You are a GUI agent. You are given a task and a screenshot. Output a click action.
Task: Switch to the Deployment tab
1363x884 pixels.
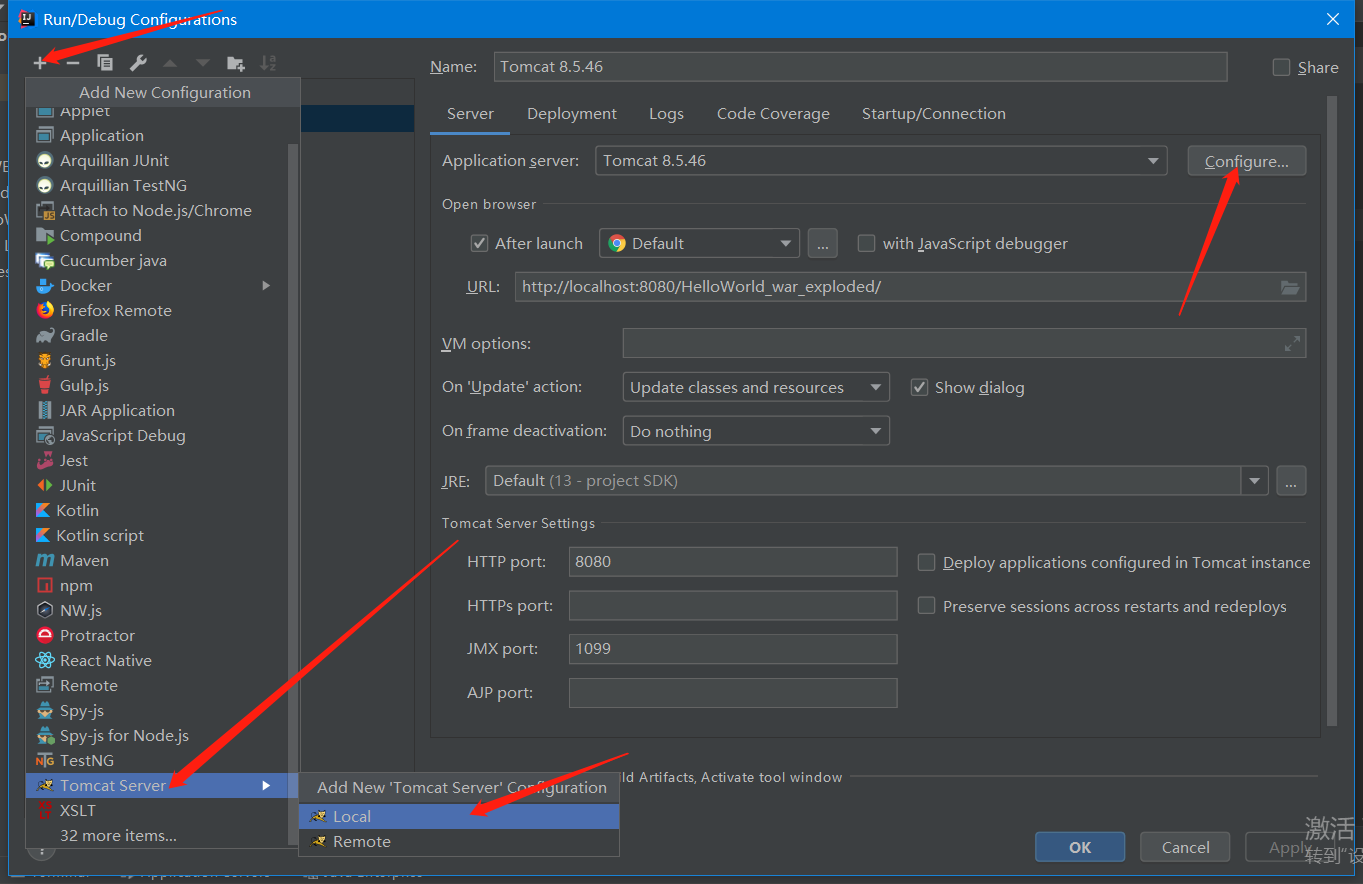point(572,113)
